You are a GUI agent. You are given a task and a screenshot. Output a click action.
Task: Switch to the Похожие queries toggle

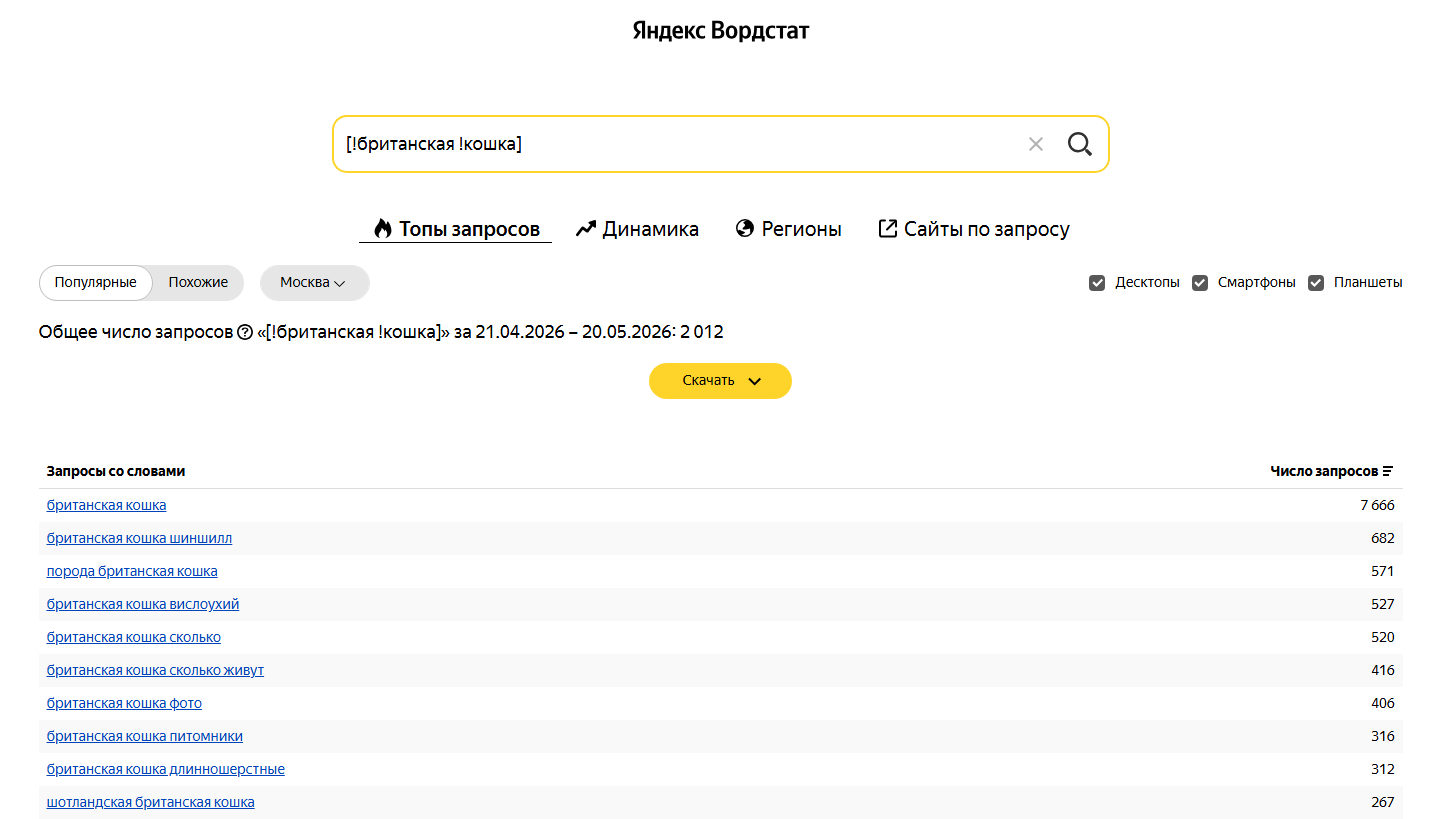click(198, 283)
